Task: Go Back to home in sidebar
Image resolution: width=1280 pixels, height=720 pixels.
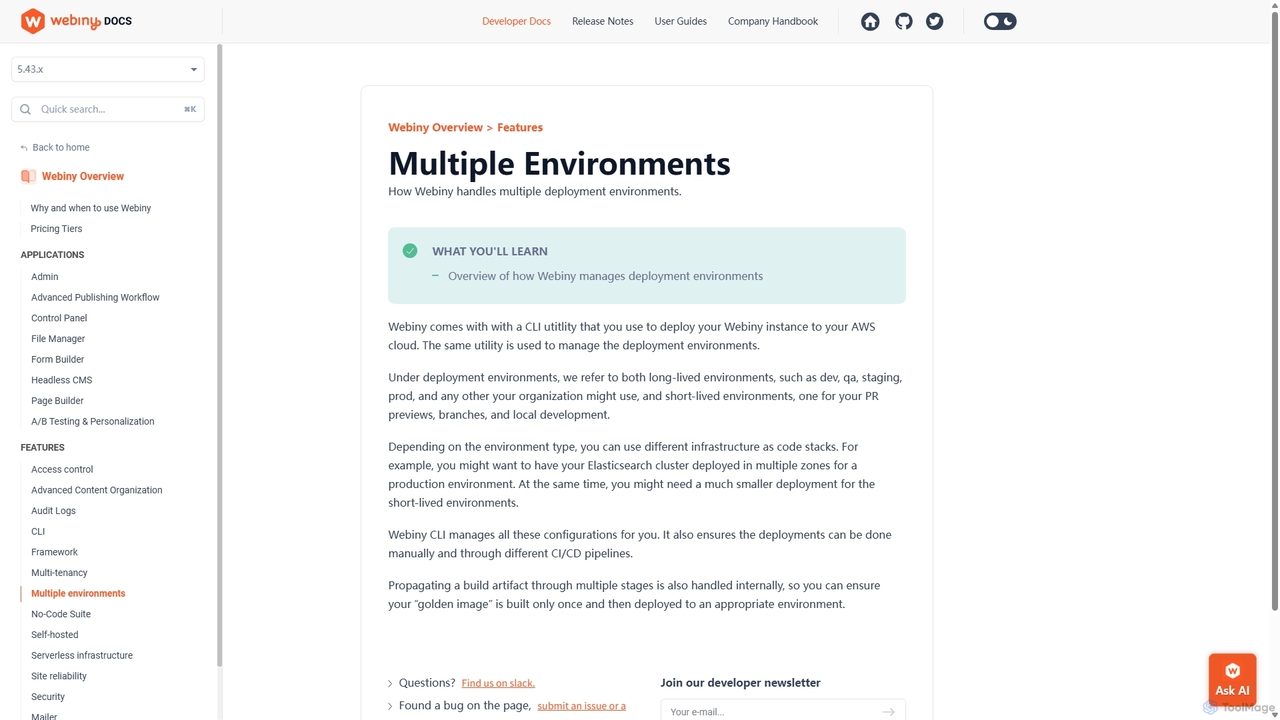Action: pyautogui.click(x=61, y=147)
